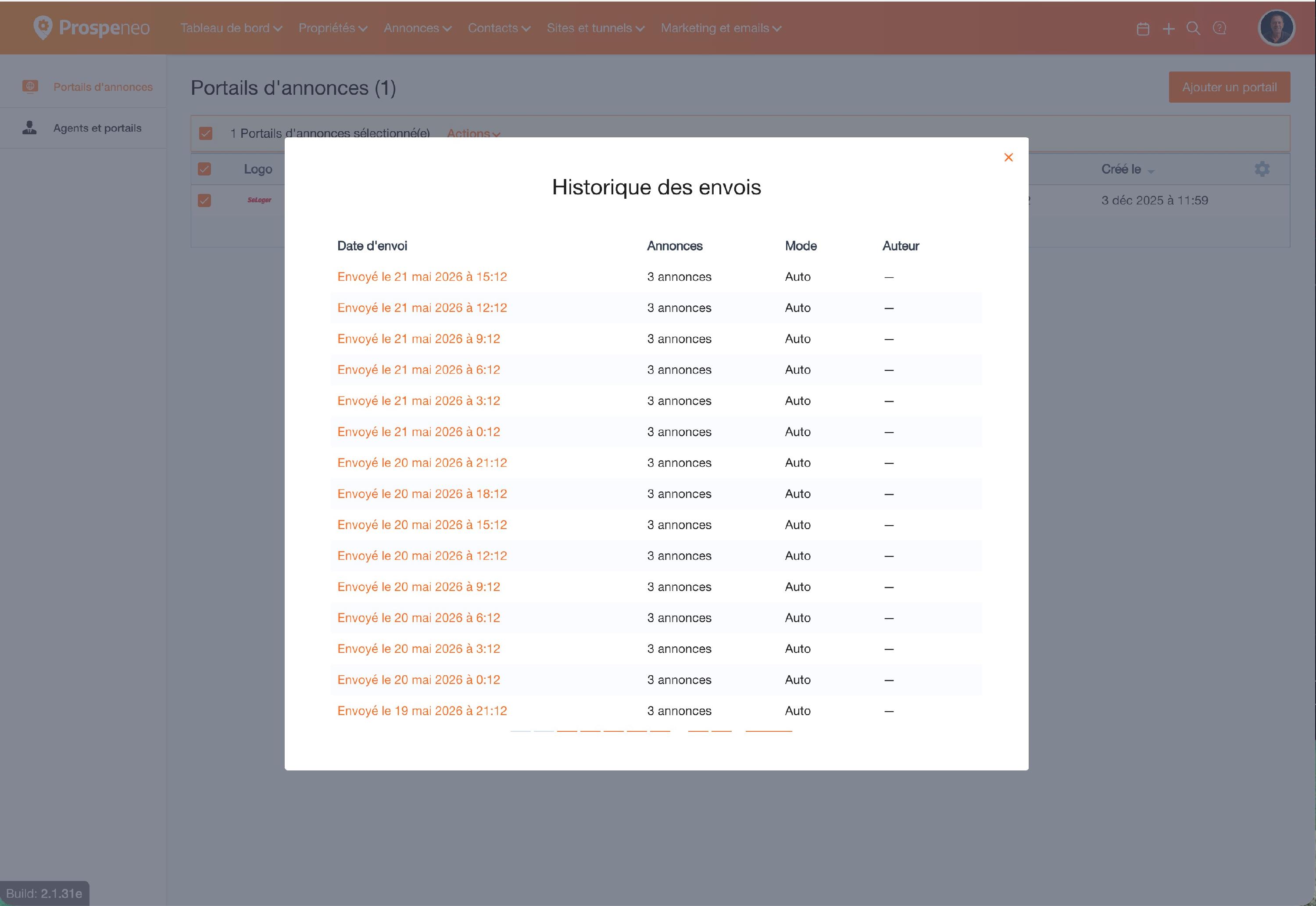Image resolution: width=1316 pixels, height=906 pixels.
Task: Expand the Marketing et emails menu
Action: pyautogui.click(x=721, y=28)
